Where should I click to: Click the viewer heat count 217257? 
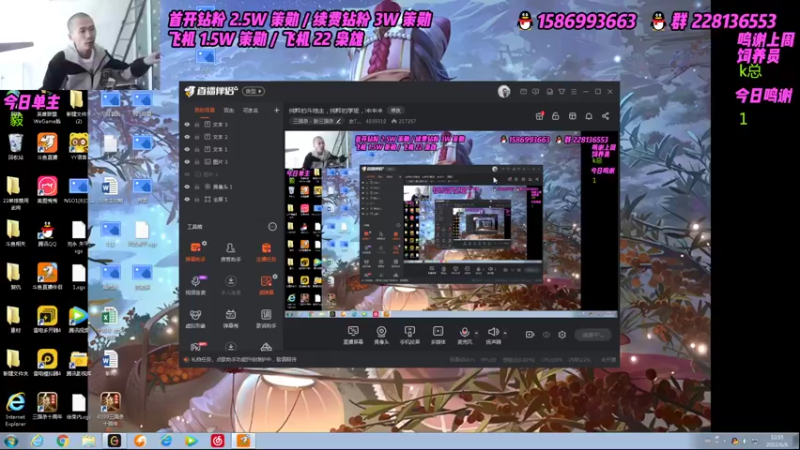point(403,121)
